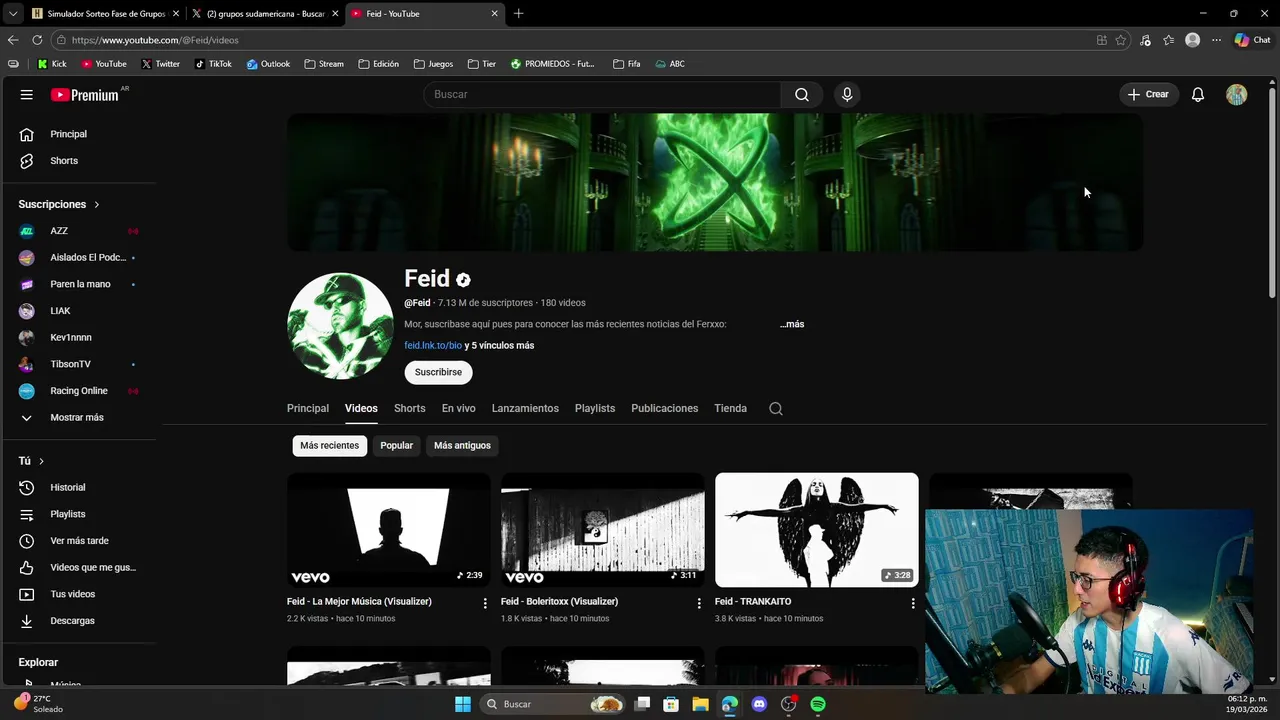Open Copilot Chat in browser toolbar

[1252, 40]
